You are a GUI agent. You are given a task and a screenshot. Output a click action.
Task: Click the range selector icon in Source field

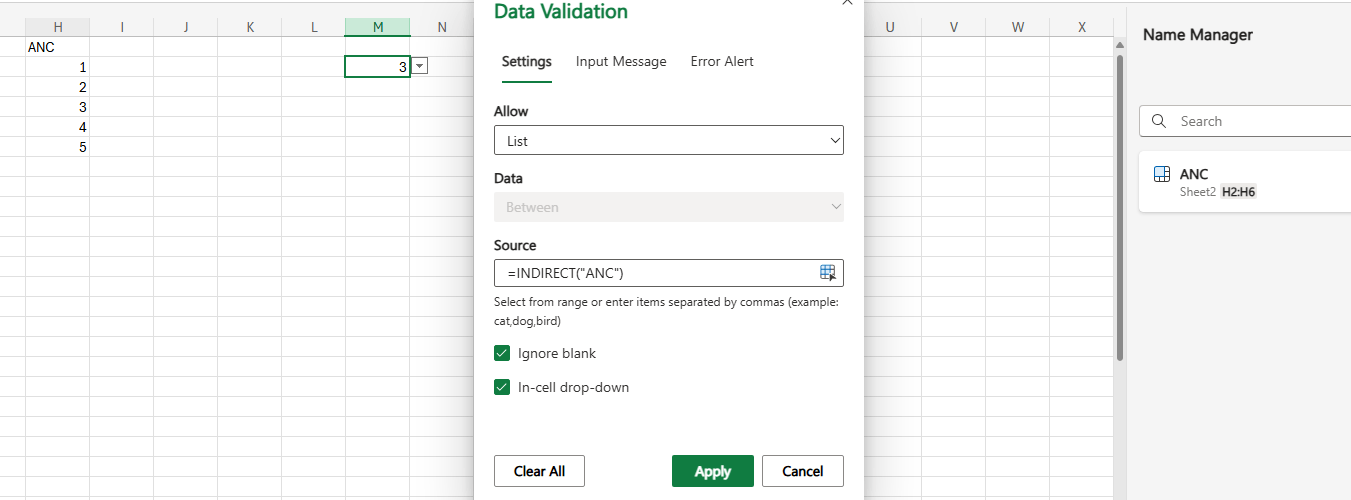coord(827,273)
